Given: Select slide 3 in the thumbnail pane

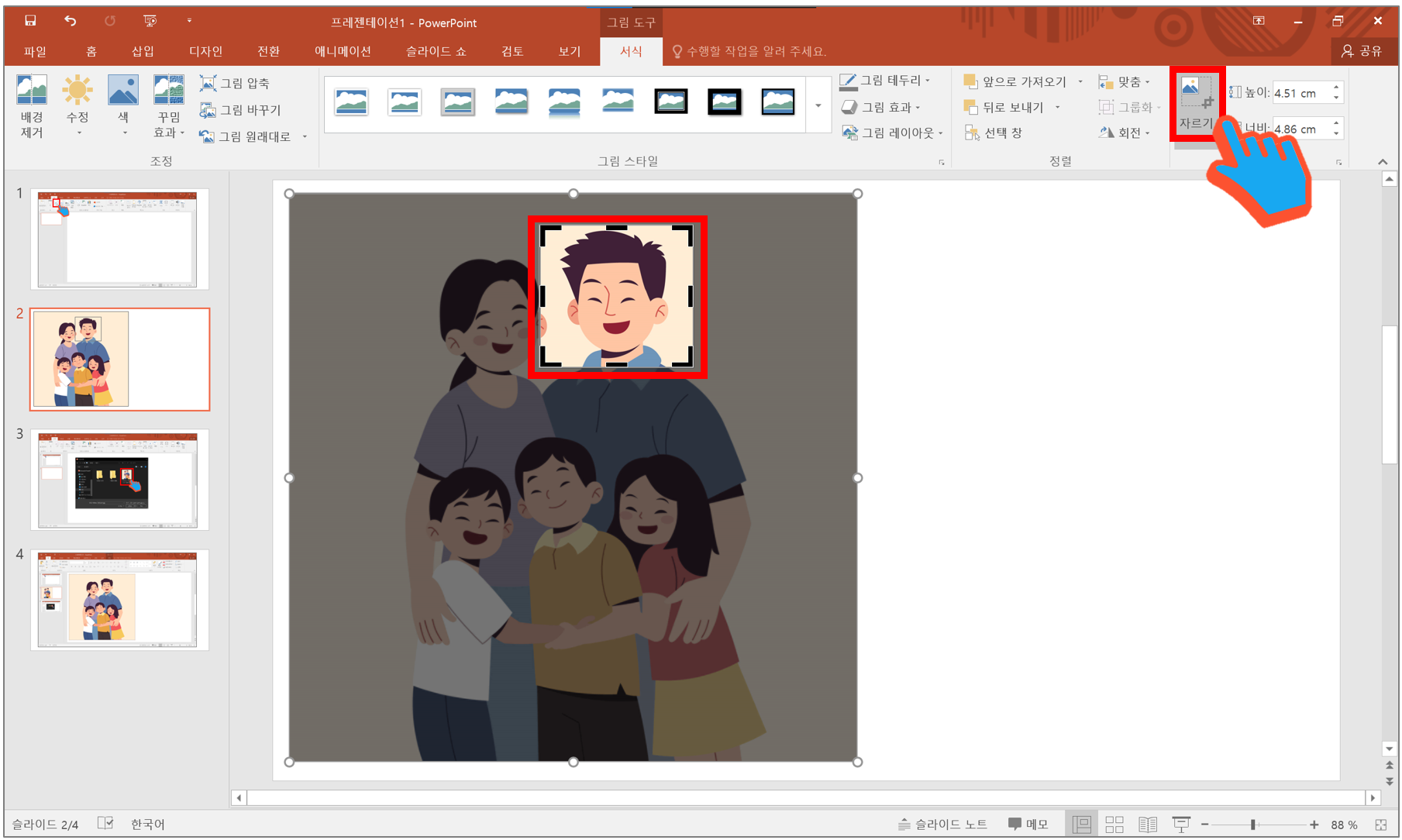Looking at the screenshot, I should coord(119,480).
